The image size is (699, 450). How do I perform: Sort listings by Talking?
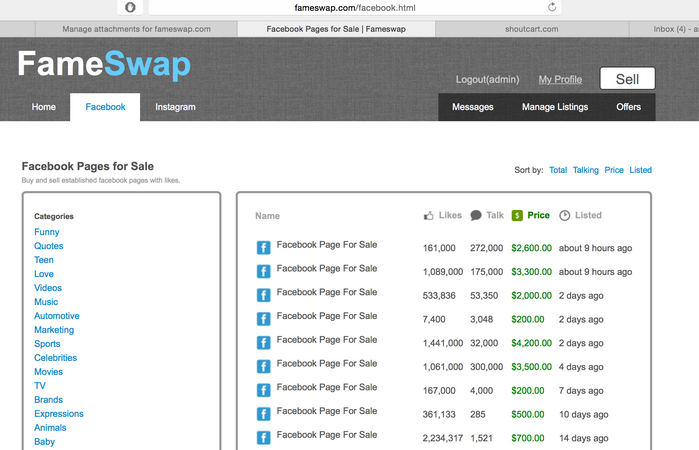586,170
